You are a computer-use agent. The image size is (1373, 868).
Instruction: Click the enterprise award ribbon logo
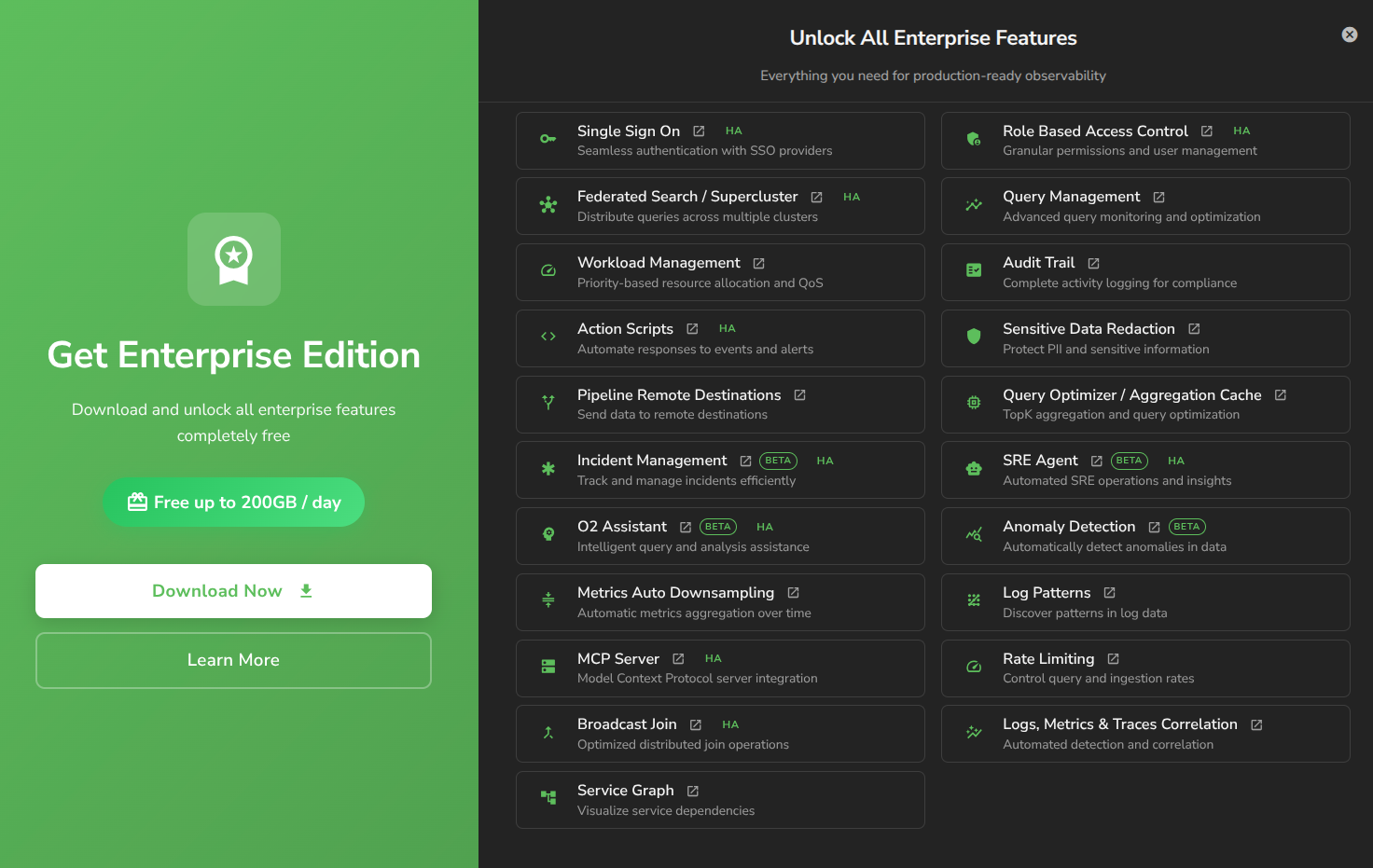(234, 259)
